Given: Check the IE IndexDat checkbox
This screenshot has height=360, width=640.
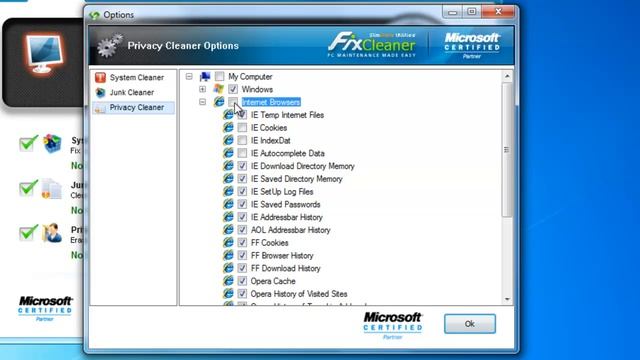Looking at the screenshot, I should pyautogui.click(x=242, y=140).
